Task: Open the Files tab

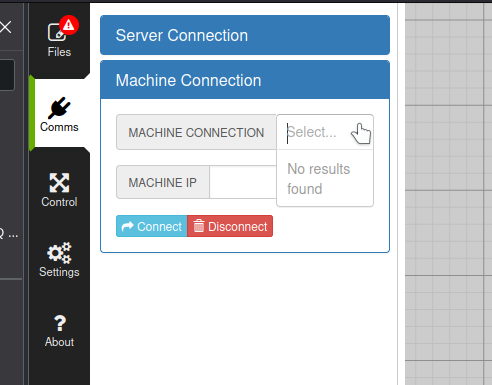Action: click(x=59, y=39)
